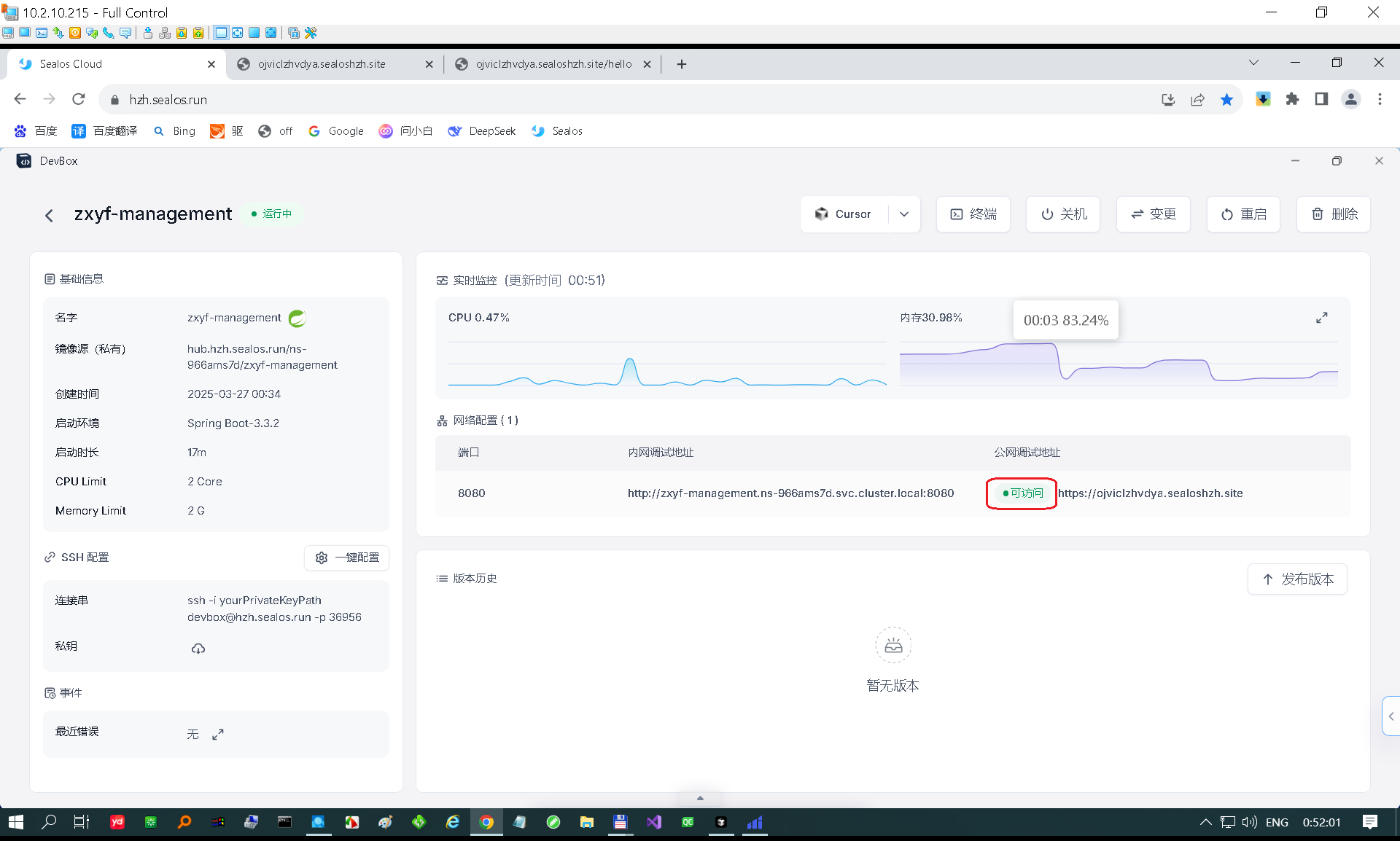The height and width of the screenshot is (841, 1400).
Task: Download the SSH private key
Action: [198, 649]
